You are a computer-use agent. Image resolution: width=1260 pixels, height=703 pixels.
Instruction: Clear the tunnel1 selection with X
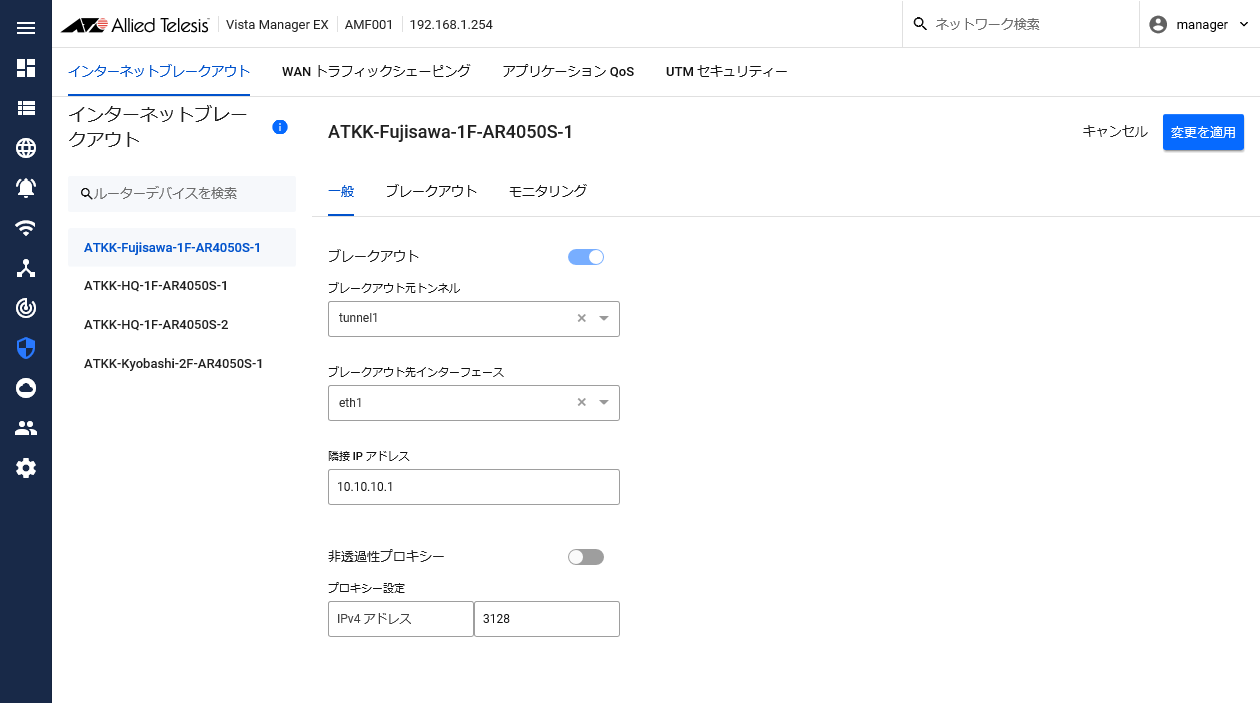[x=581, y=319]
